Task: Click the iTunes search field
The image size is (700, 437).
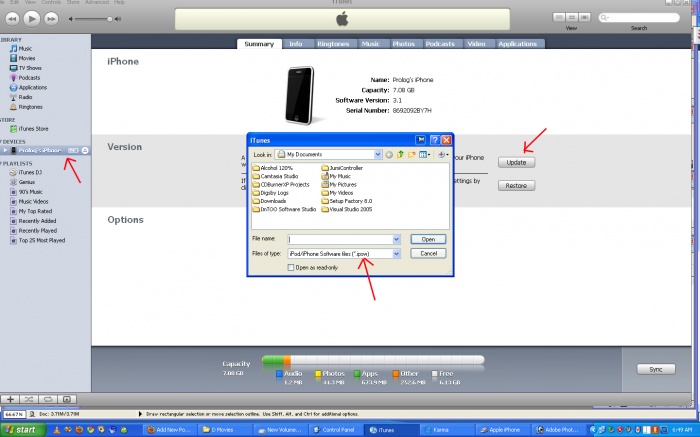Action: tap(639, 17)
